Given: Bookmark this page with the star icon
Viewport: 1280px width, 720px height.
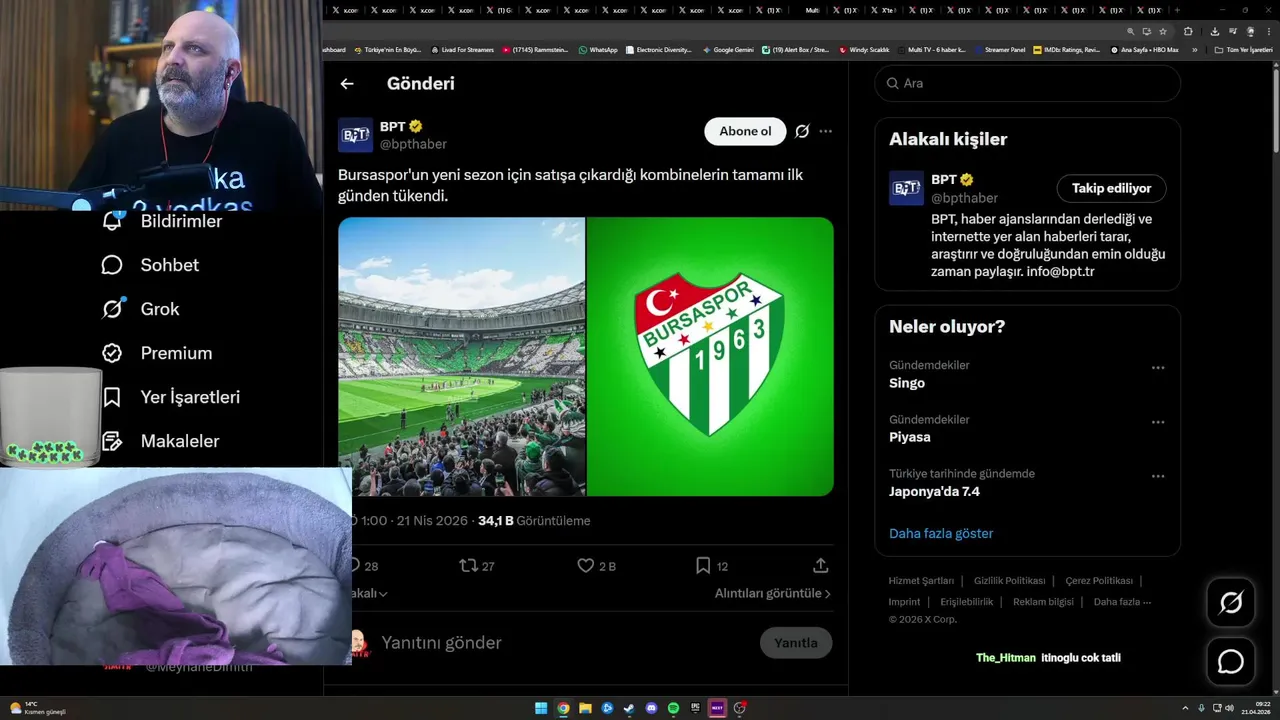Looking at the screenshot, I should [1163, 31].
